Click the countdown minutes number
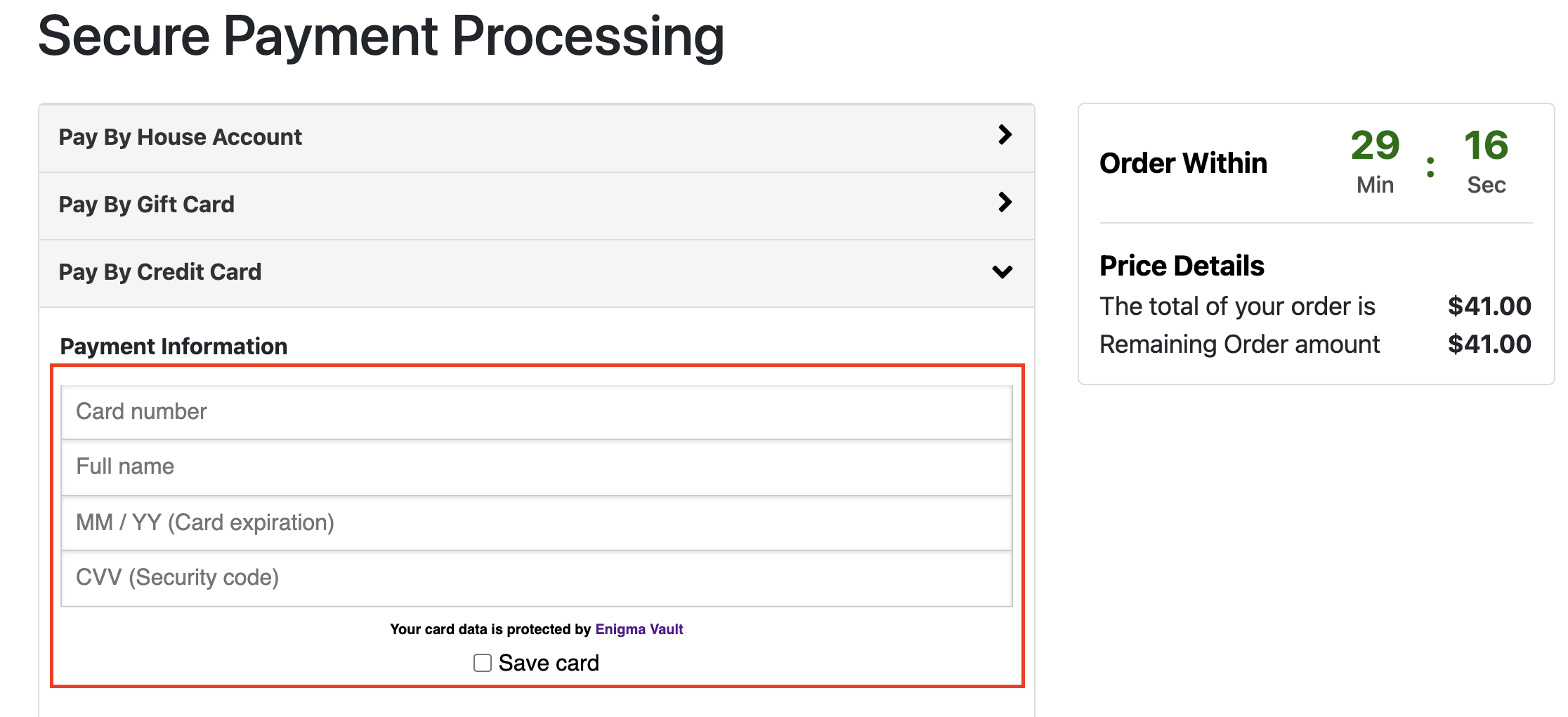This screenshot has height=717, width=1568. click(x=1375, y=146)
